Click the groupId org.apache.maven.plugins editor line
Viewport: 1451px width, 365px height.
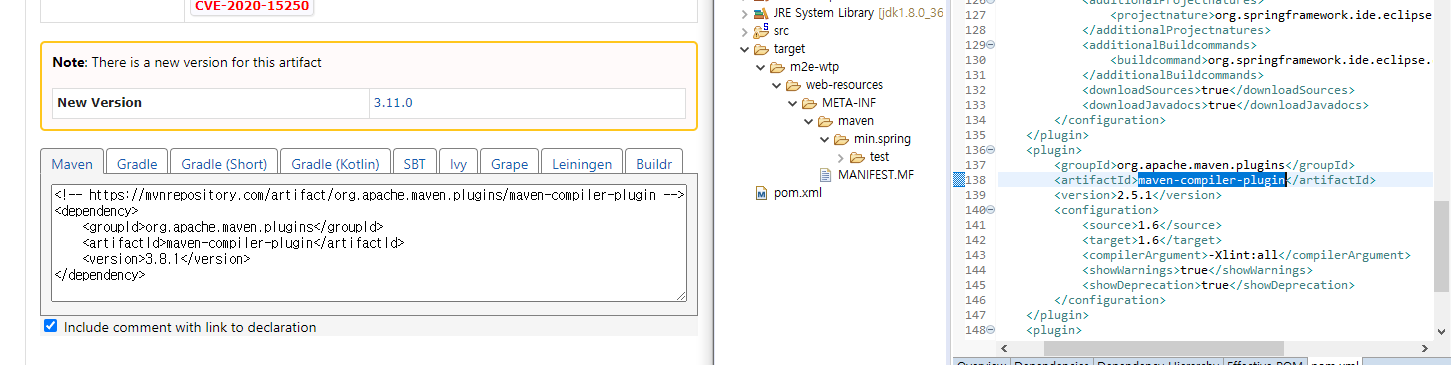coord(1204,165)
